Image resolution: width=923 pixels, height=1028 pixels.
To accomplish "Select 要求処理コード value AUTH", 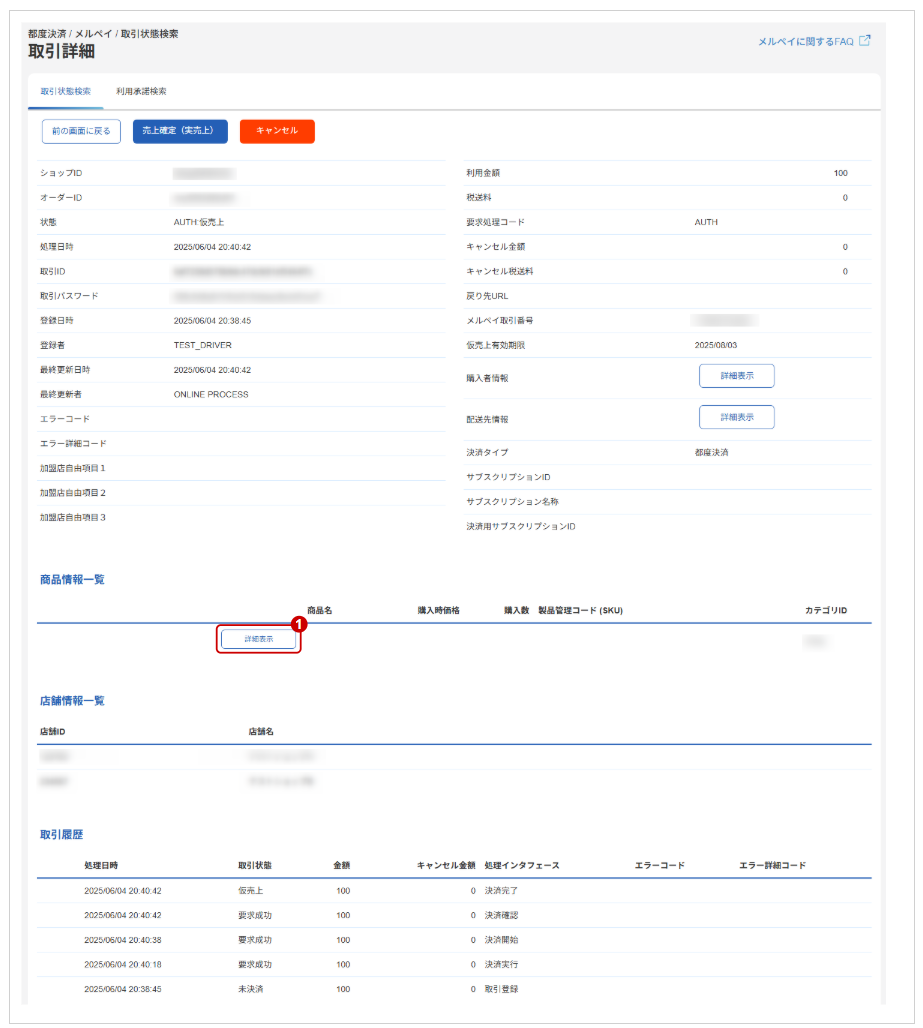I will pos(706,222).
